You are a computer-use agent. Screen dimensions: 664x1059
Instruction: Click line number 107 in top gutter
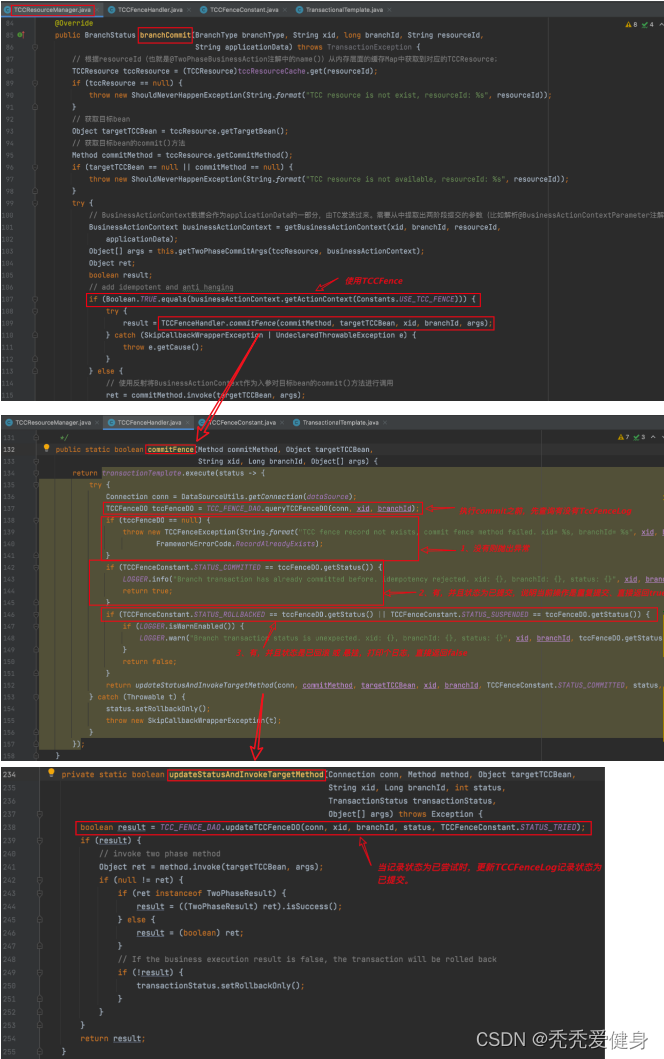[x=9, y=299]
